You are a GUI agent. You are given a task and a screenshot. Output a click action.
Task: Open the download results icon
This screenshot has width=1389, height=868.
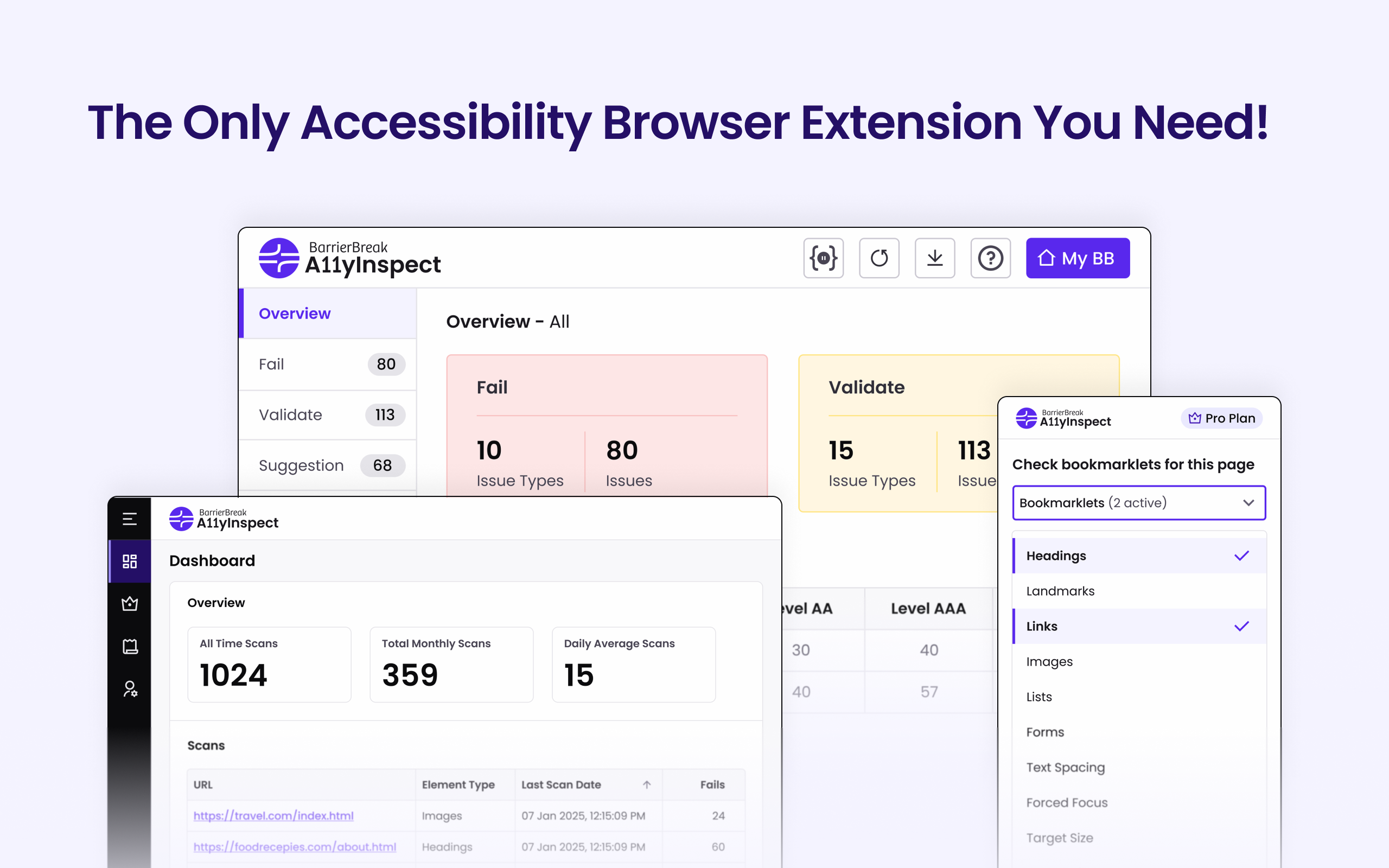pos(934,258)
